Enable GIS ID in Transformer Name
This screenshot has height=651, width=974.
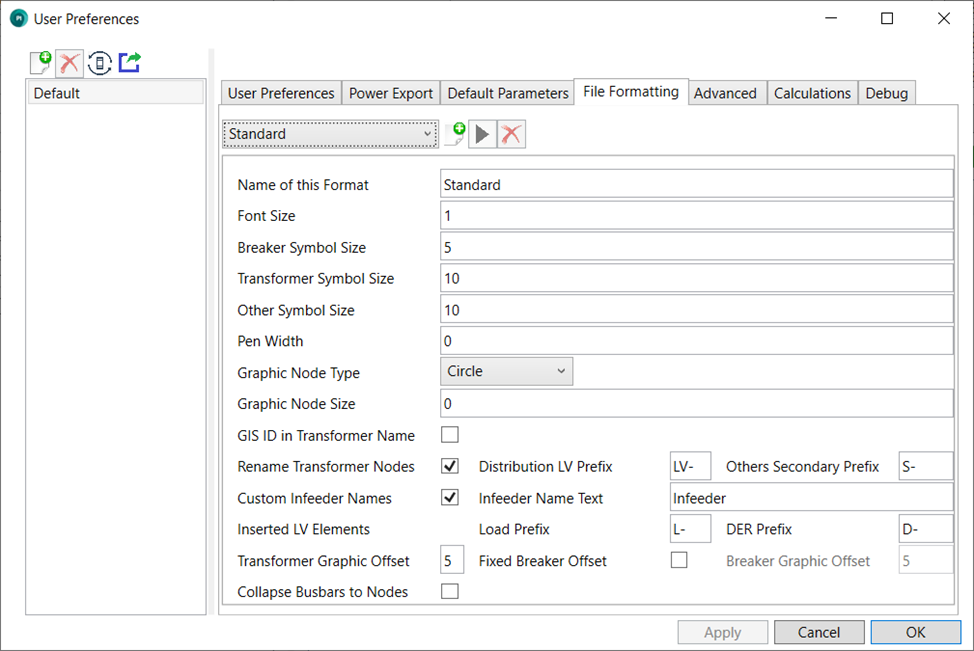tap(450, 435)
